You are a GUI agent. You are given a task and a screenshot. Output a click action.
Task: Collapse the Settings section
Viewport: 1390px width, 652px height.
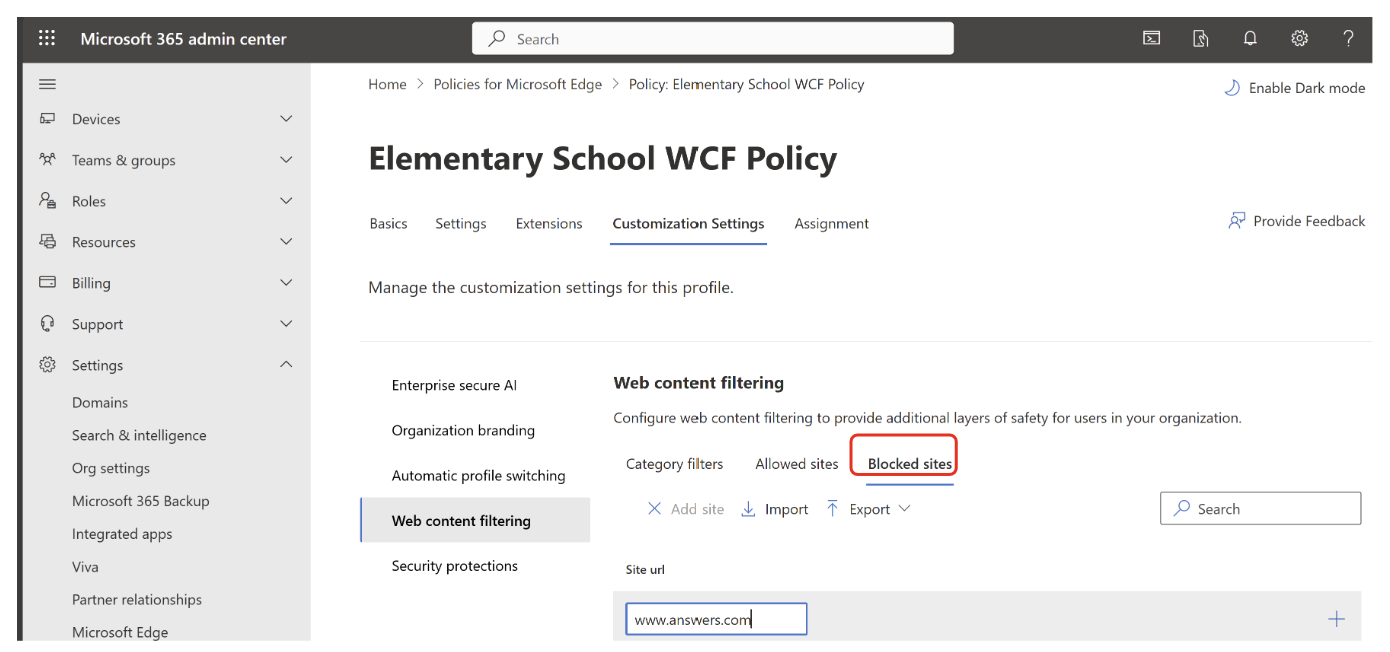[x=97, y=364]
